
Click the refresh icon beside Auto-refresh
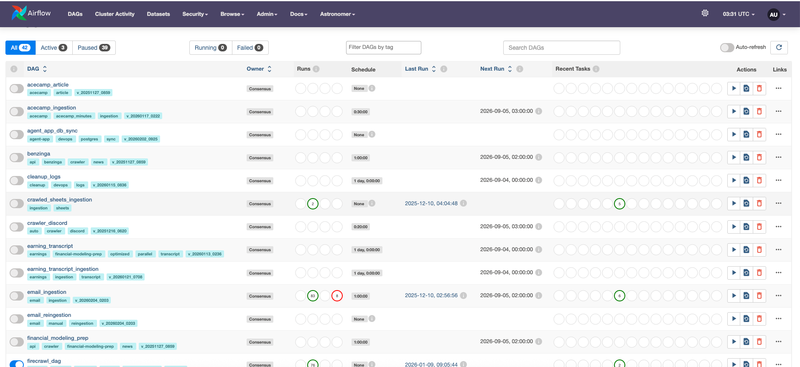click(x=779, y=47)
